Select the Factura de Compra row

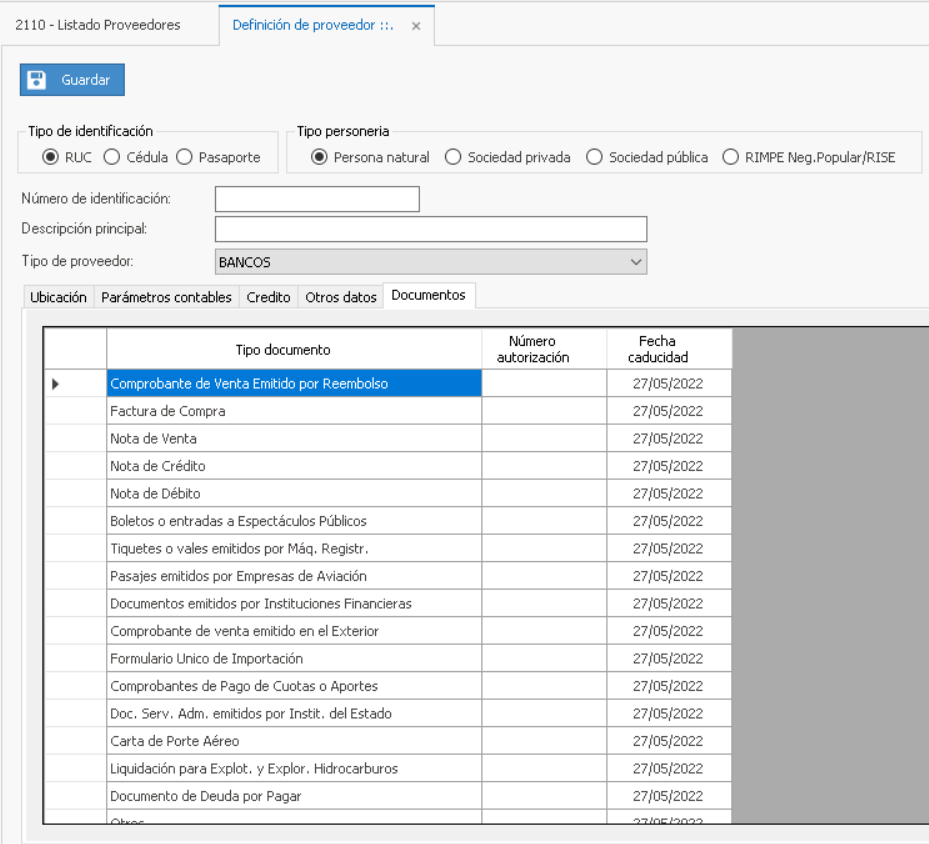(x=294, y=411)
